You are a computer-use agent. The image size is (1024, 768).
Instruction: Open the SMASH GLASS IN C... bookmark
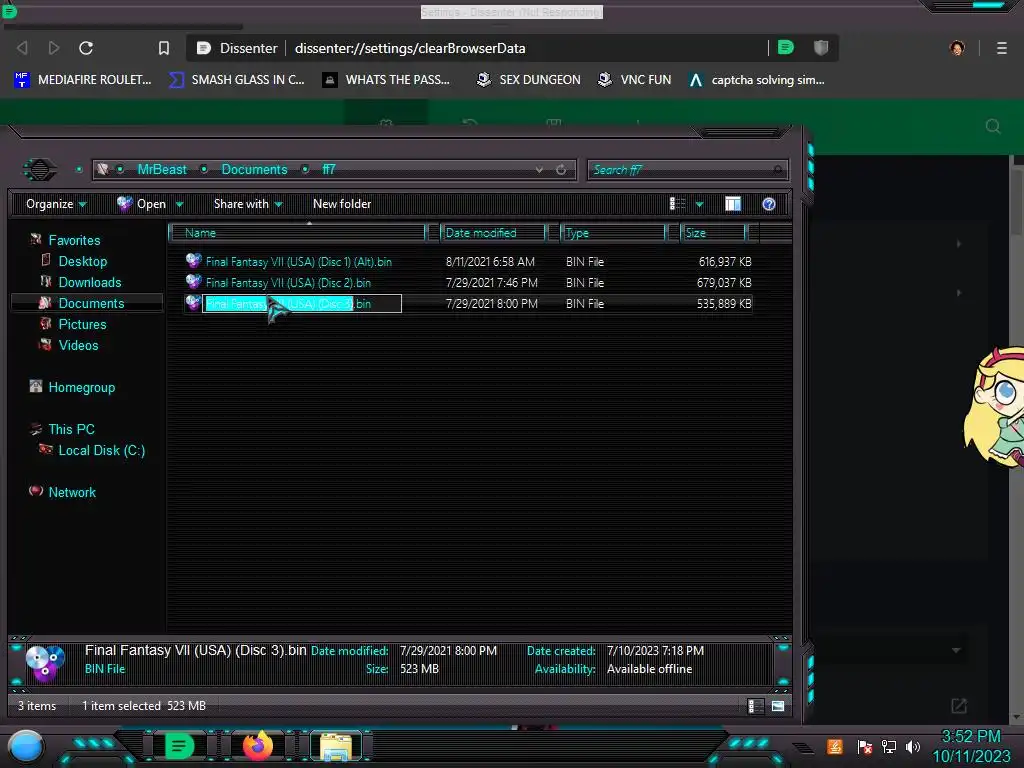click(236, 80)
